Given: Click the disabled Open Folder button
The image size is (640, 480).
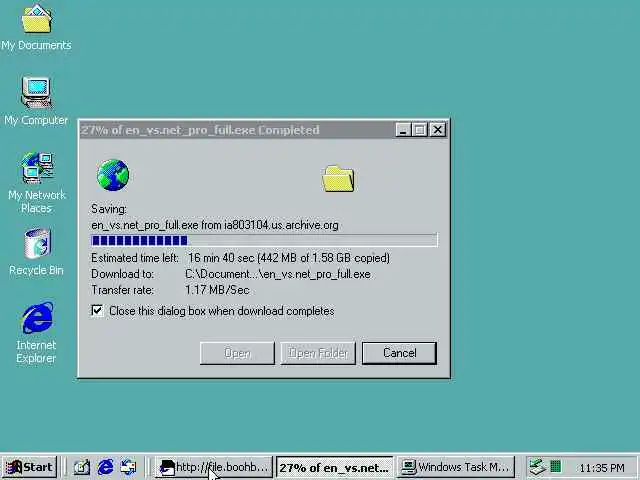Looking at the screenshot, I should click(x=318, y=353).
